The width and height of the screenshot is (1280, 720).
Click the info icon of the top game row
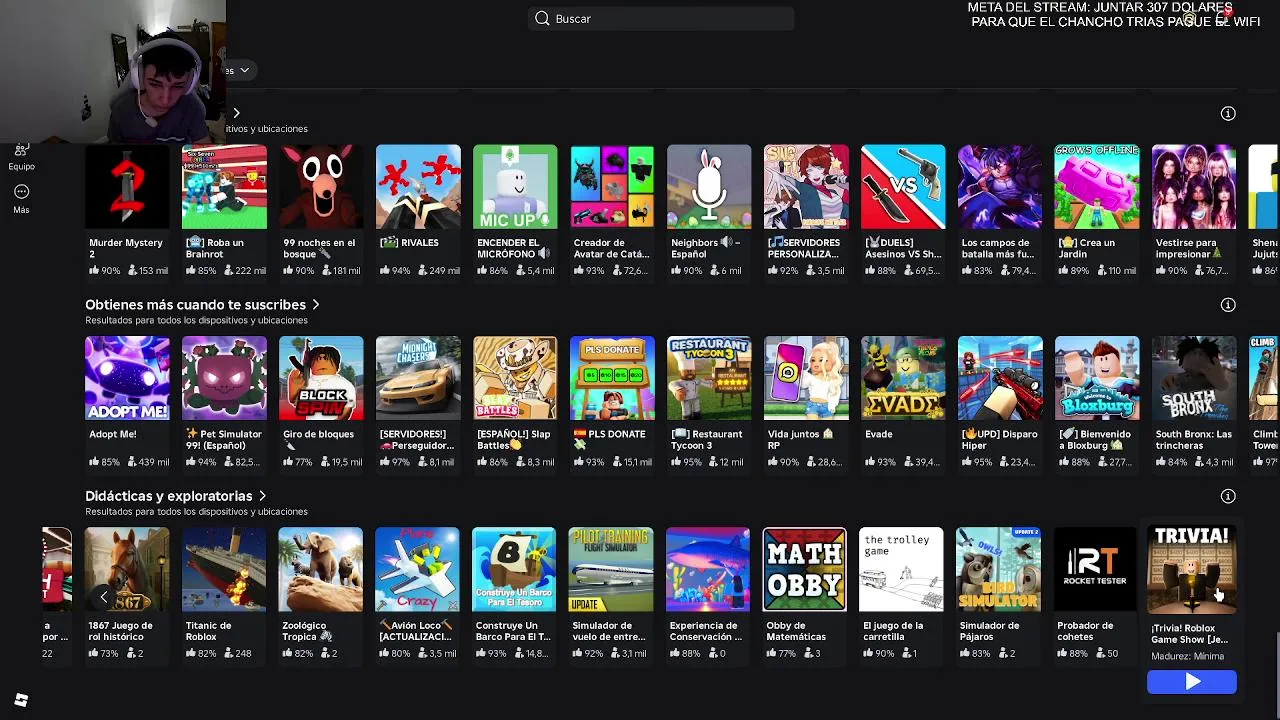click(1228, 113)
